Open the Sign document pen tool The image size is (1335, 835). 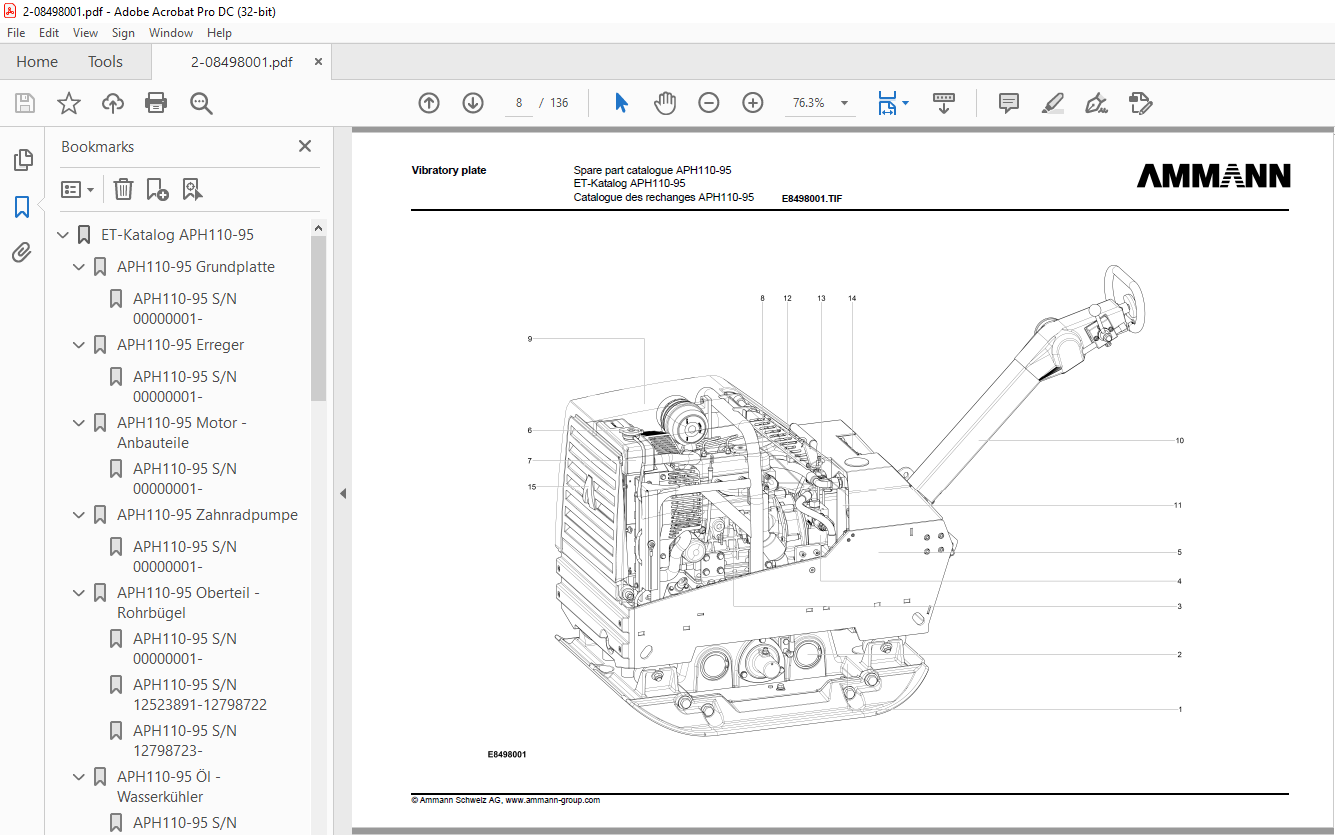[1096, 103]
